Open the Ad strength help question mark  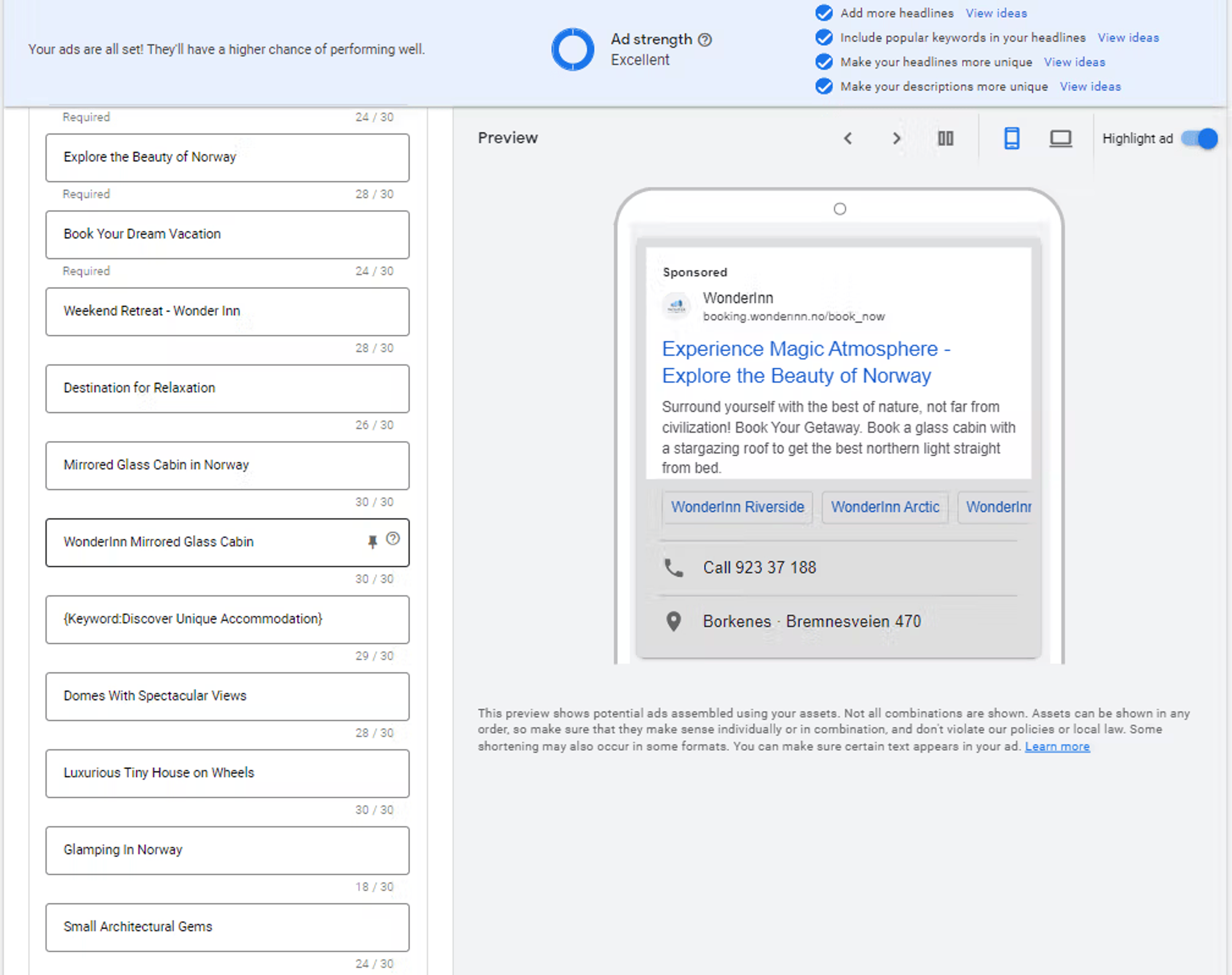[705, 39]
